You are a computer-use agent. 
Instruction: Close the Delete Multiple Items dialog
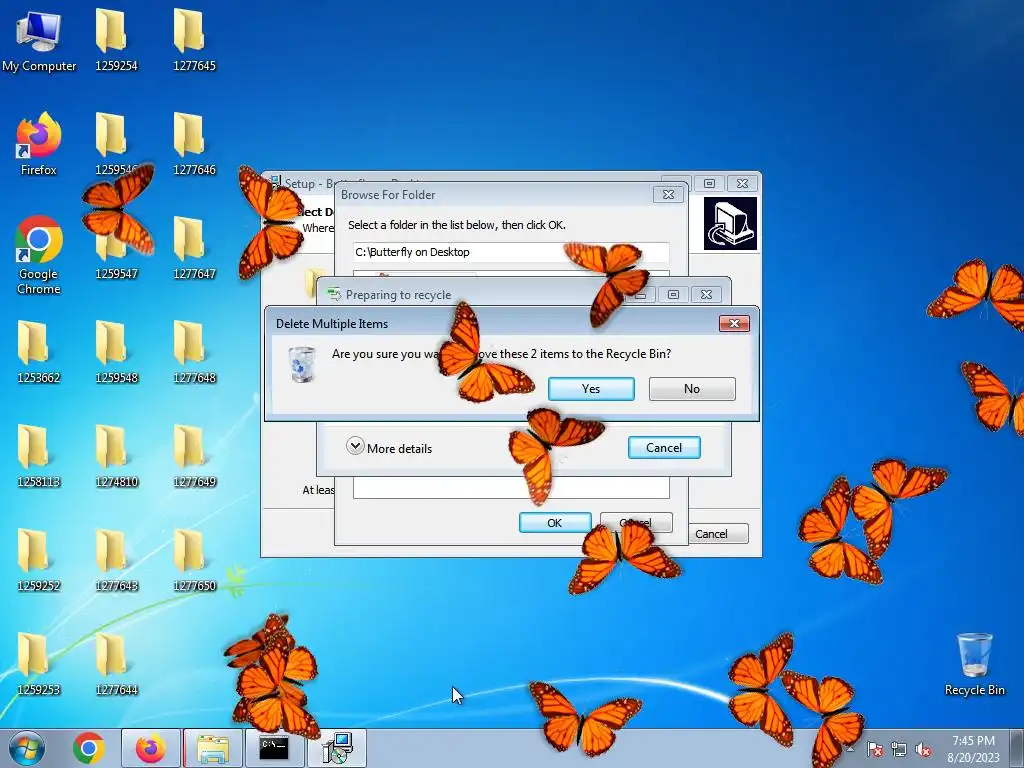tap(734, 323)
